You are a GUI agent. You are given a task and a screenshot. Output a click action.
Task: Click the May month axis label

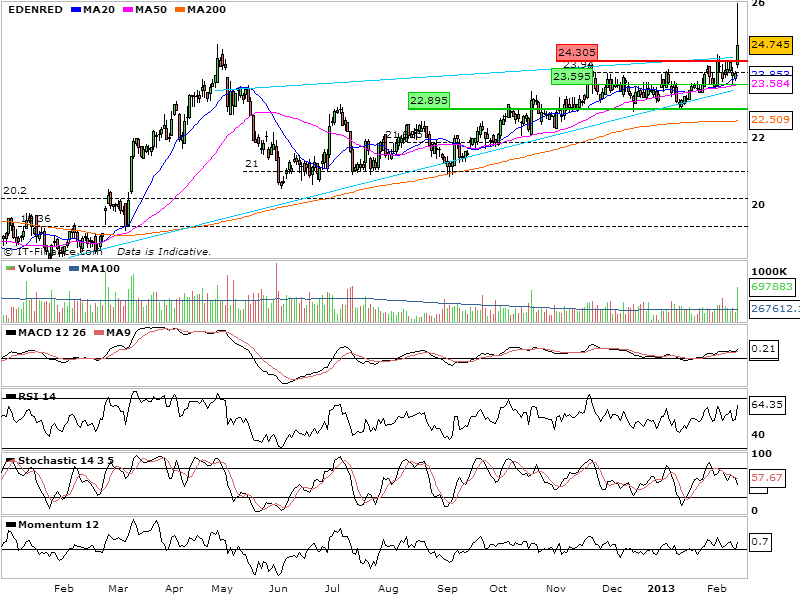(x=222, y=589)
